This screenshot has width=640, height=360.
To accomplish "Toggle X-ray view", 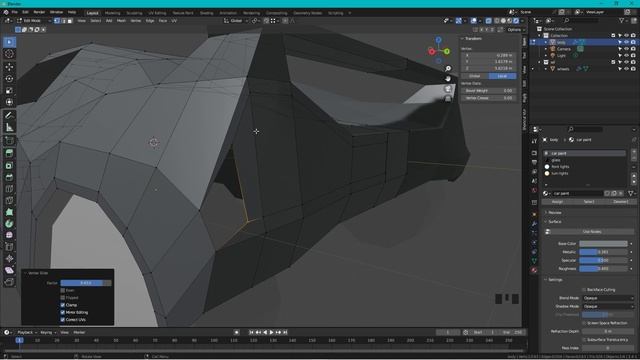I will coord(489,20).
